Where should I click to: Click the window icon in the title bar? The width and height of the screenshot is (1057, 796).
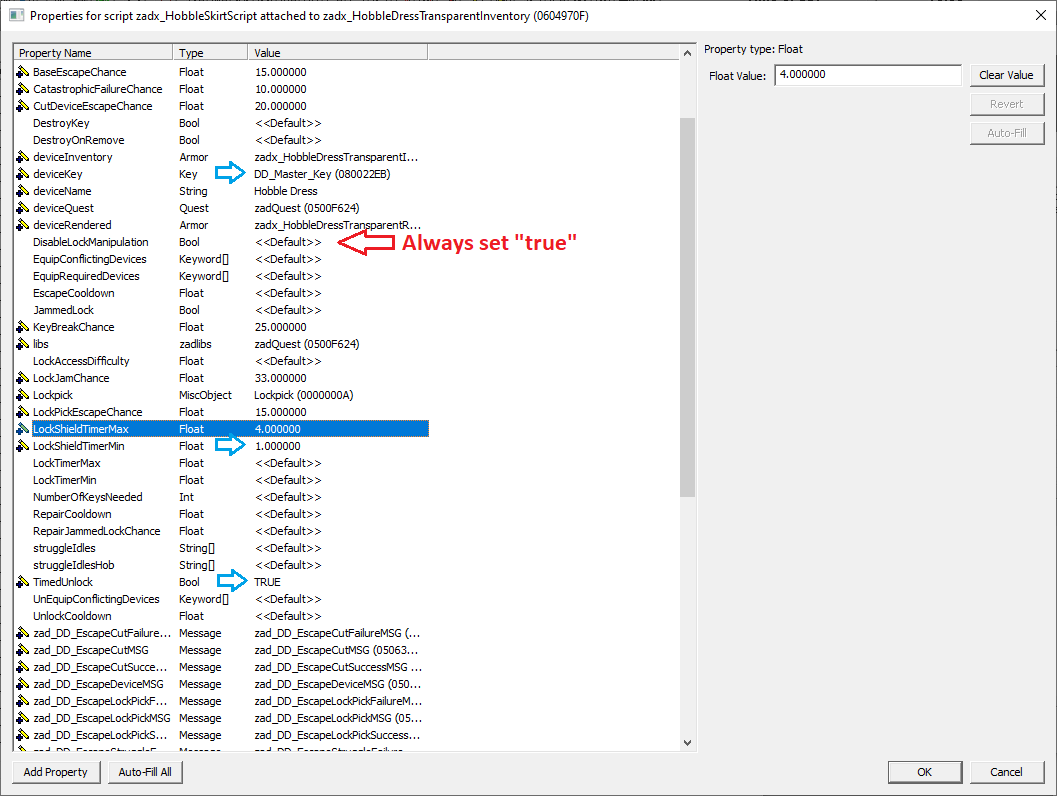[16, 15]
